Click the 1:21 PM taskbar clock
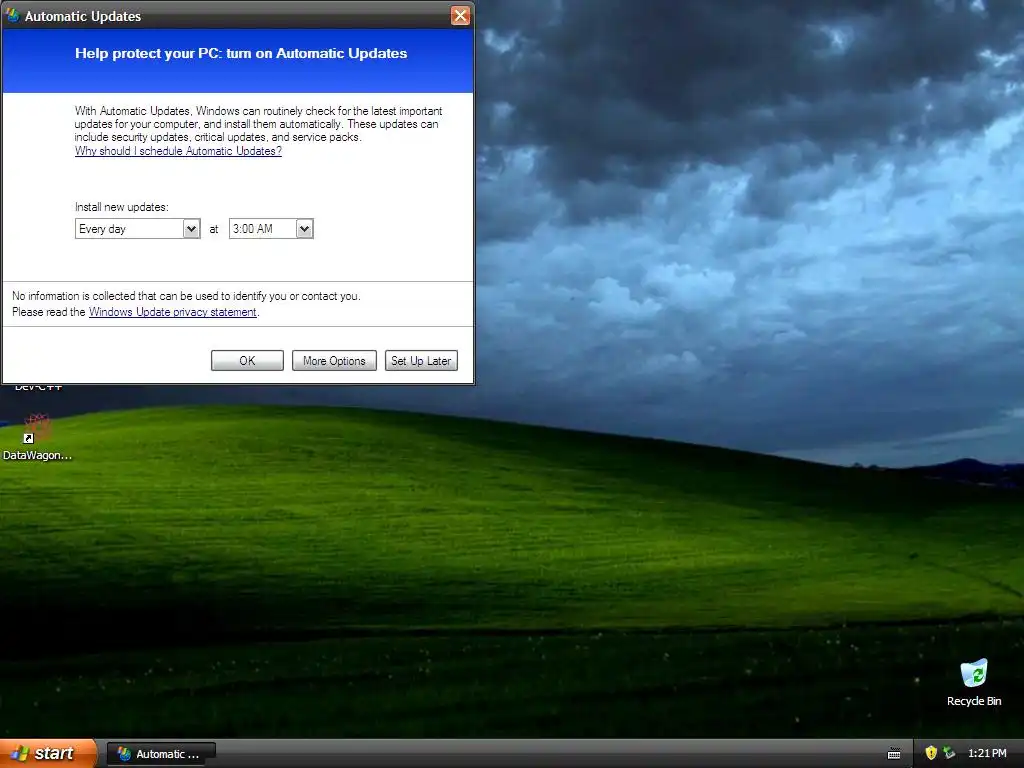The width and height of the screenshot is (1024, 768). click(987, 754)
